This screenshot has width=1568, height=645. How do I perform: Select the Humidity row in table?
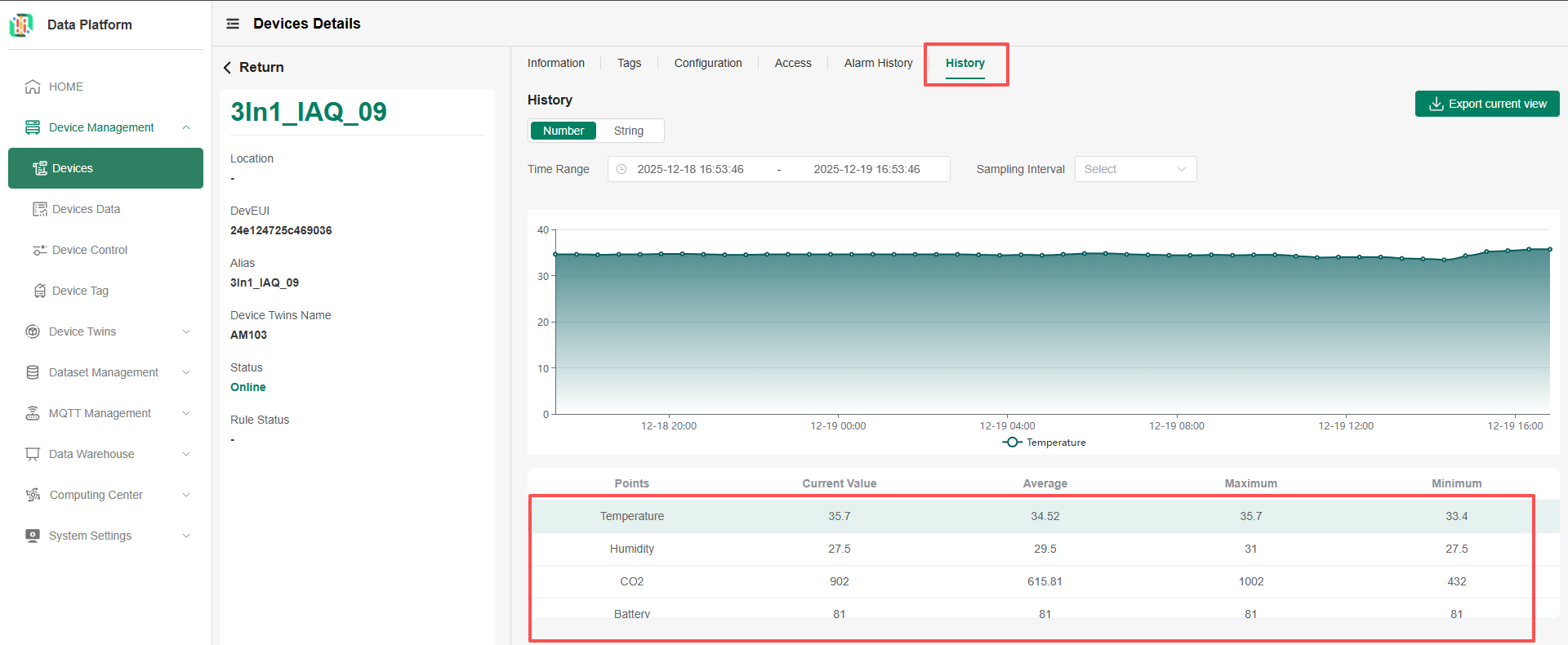point(631,549)
